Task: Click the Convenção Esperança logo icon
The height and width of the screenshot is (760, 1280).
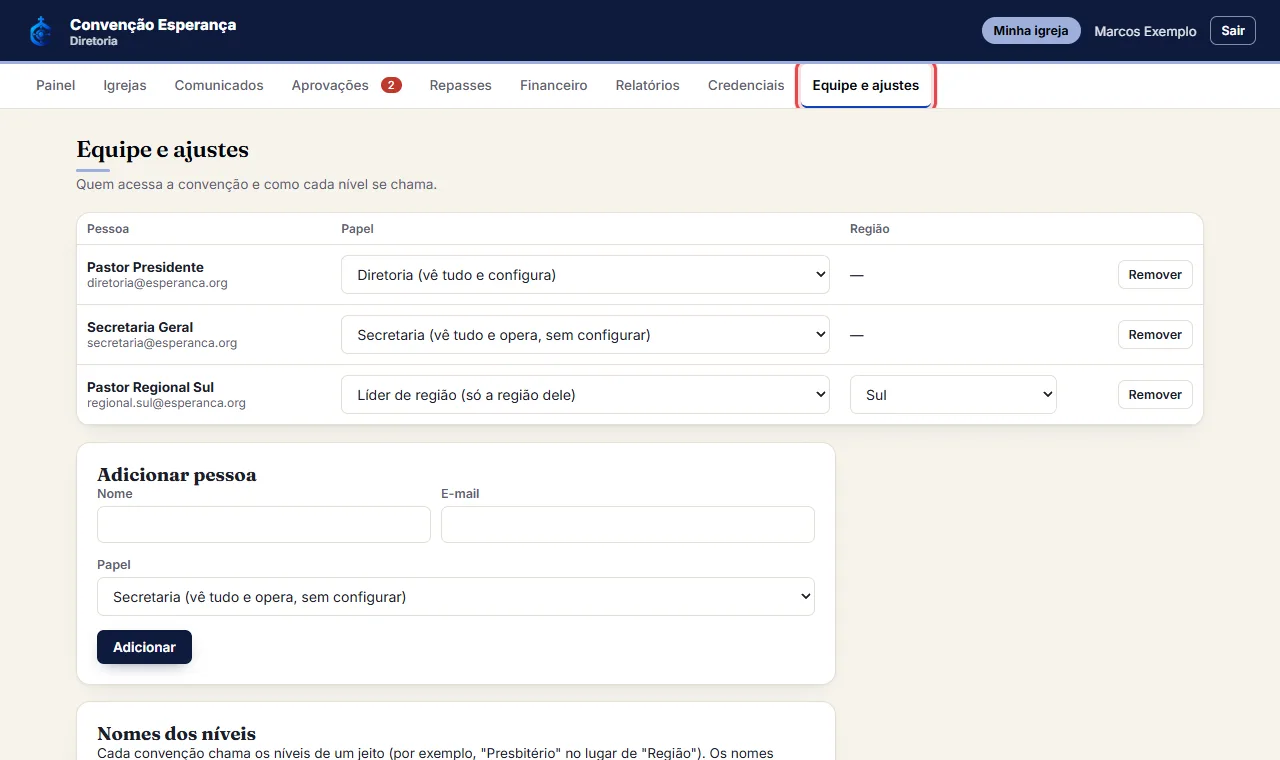Action: click(41, 31)
